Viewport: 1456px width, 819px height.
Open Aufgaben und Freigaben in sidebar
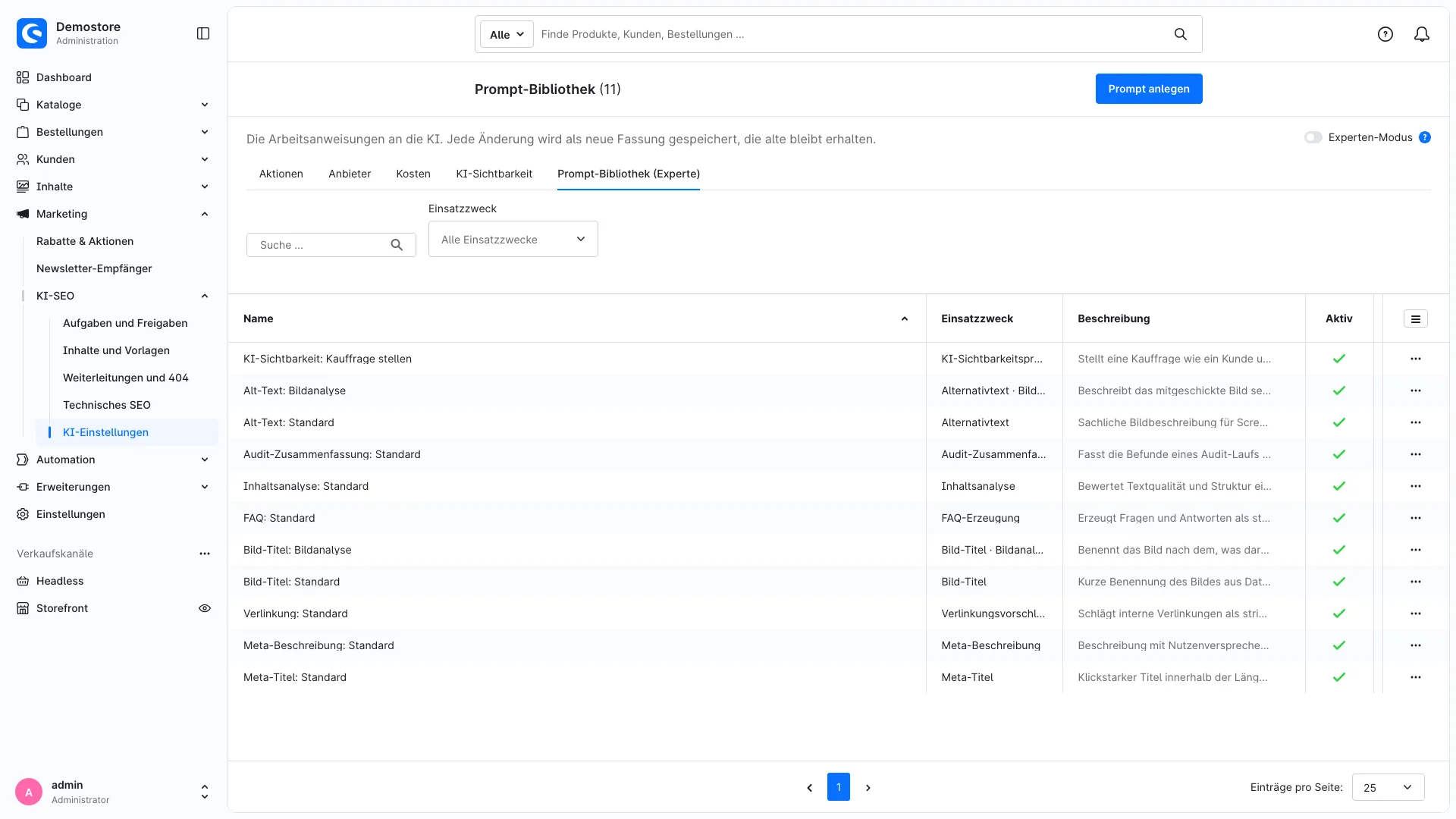[x=125, y=323]
